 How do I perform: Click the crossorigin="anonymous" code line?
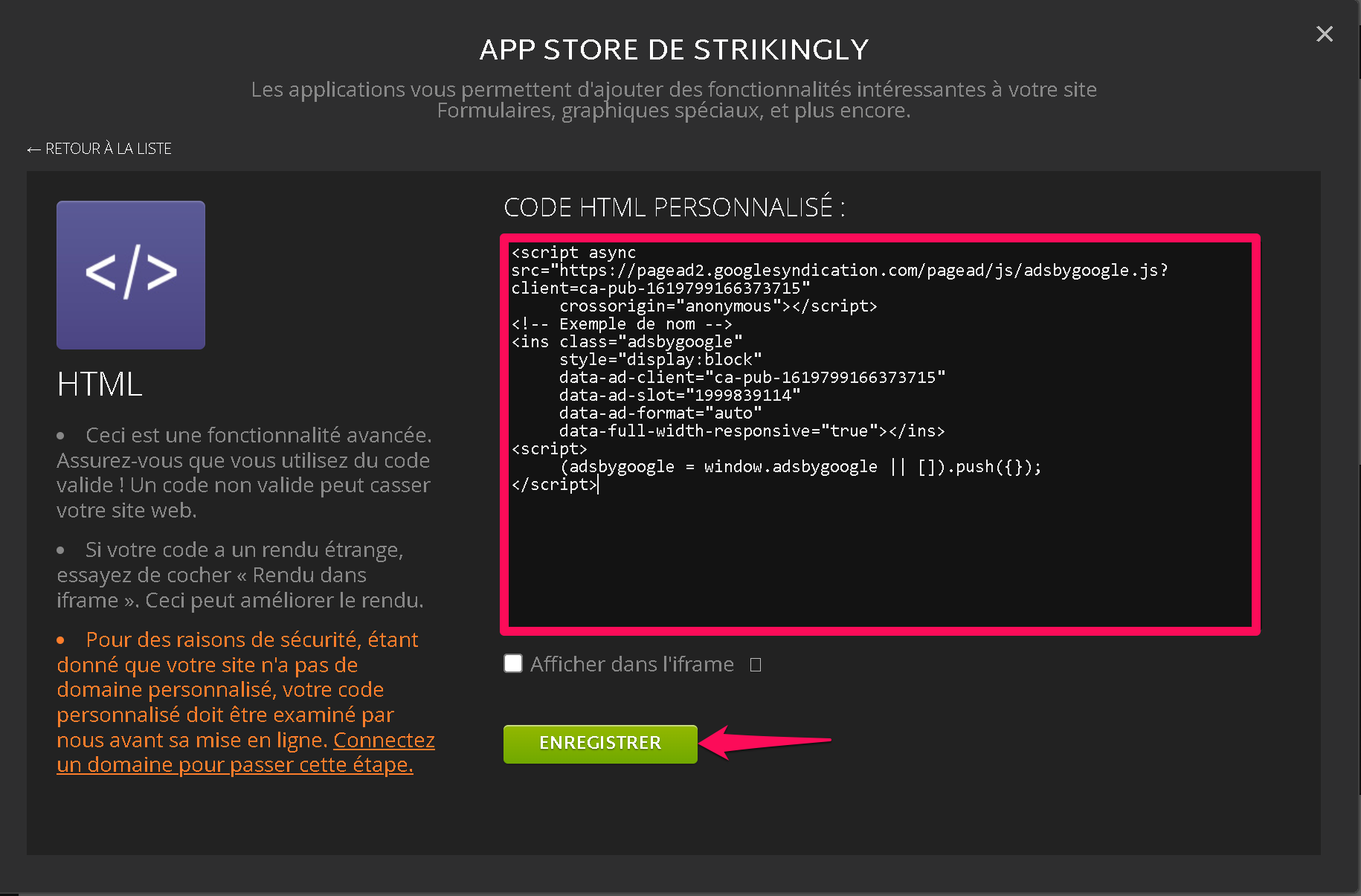pos(718,306)
